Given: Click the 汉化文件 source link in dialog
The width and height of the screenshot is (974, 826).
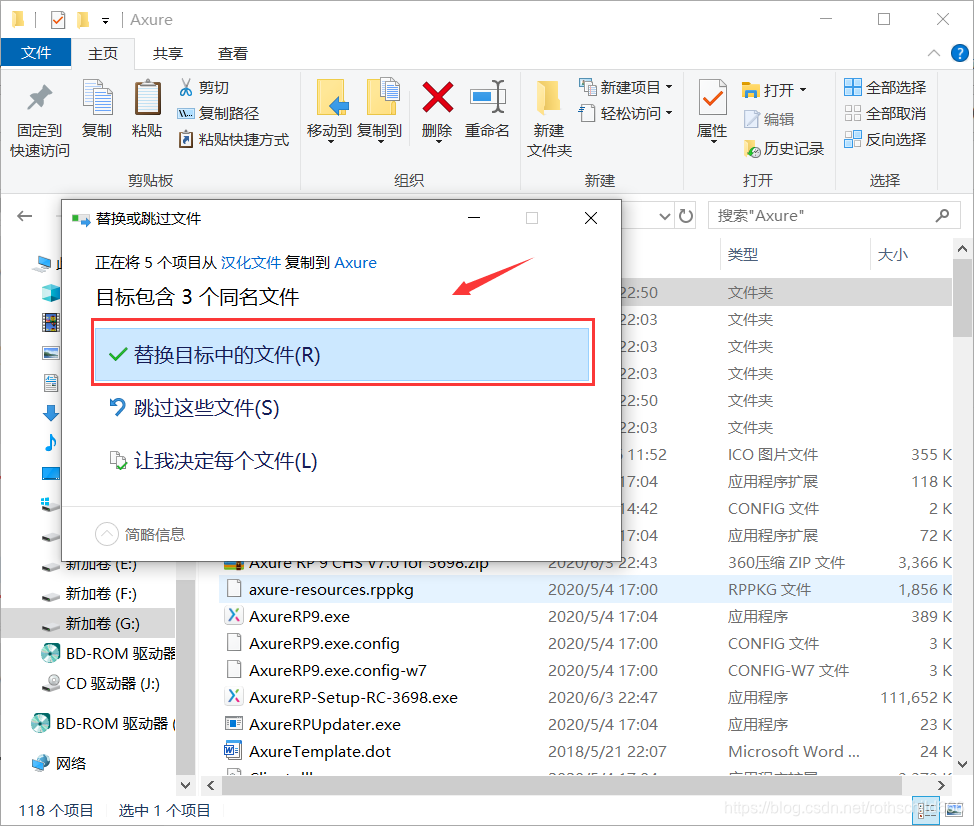Looking at the screenshot, I should coord(251,262).
